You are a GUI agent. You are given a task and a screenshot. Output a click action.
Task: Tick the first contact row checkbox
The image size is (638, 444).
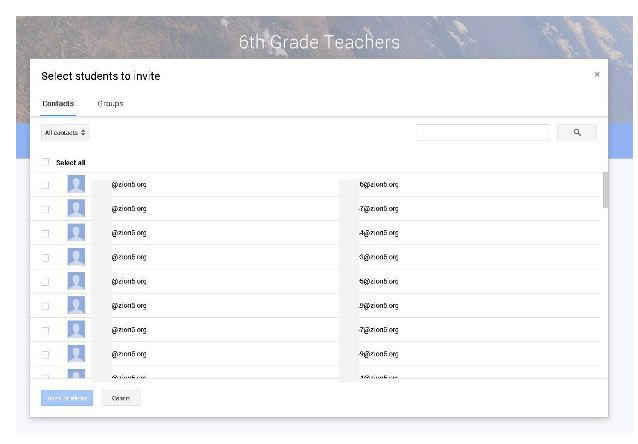point(45,185)
